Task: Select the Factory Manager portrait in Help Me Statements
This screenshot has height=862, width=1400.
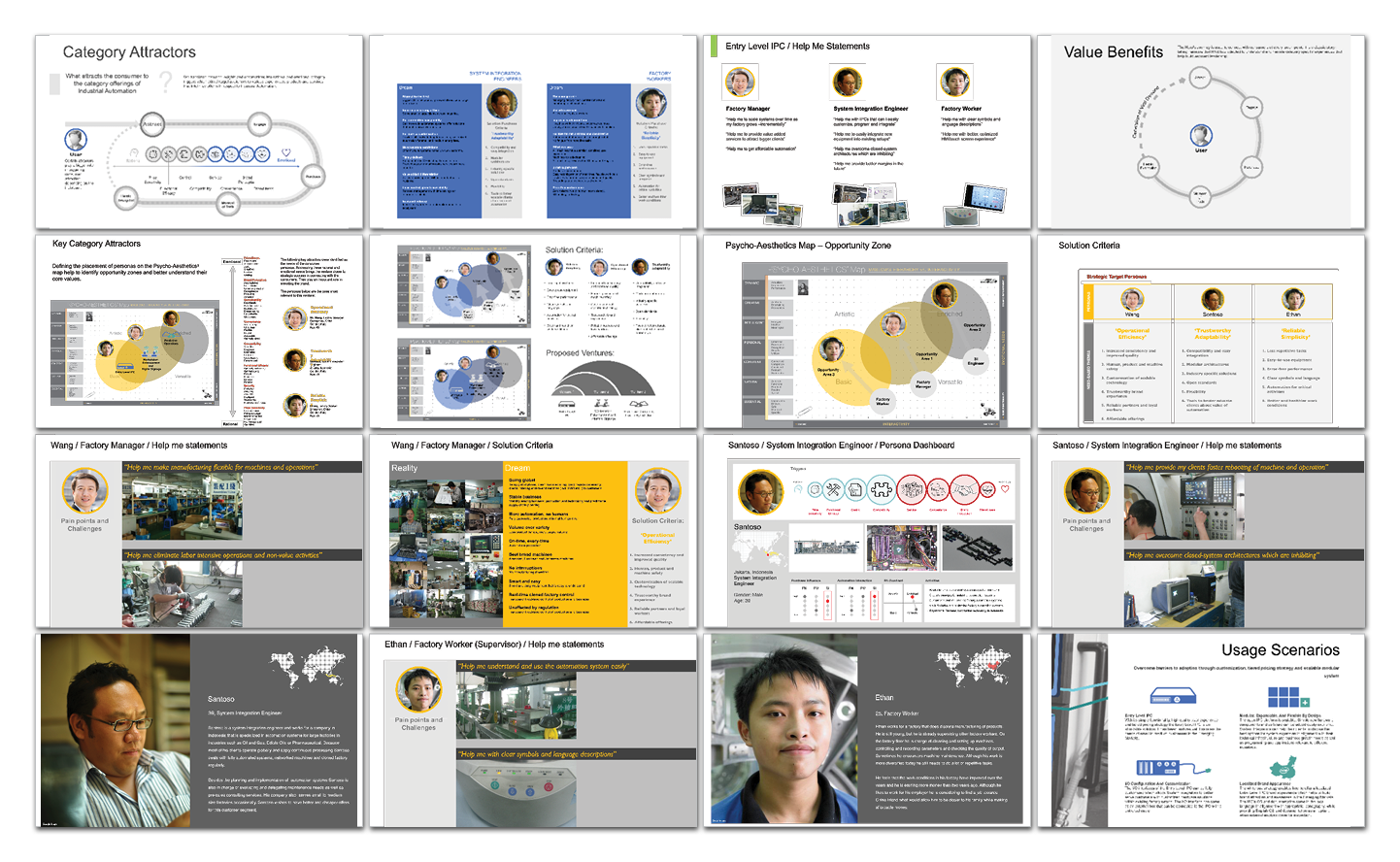Action: (740, 83)
